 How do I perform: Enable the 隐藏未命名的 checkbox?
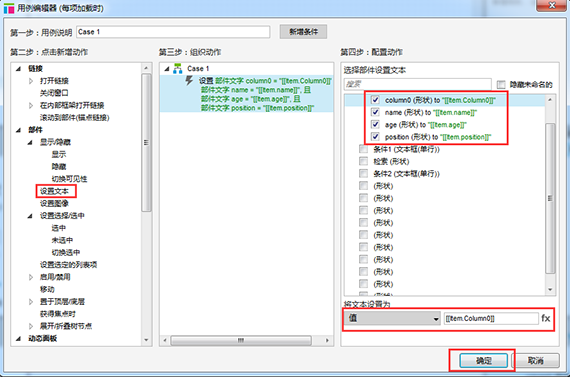pyautogui.click(x=501, y=84)
